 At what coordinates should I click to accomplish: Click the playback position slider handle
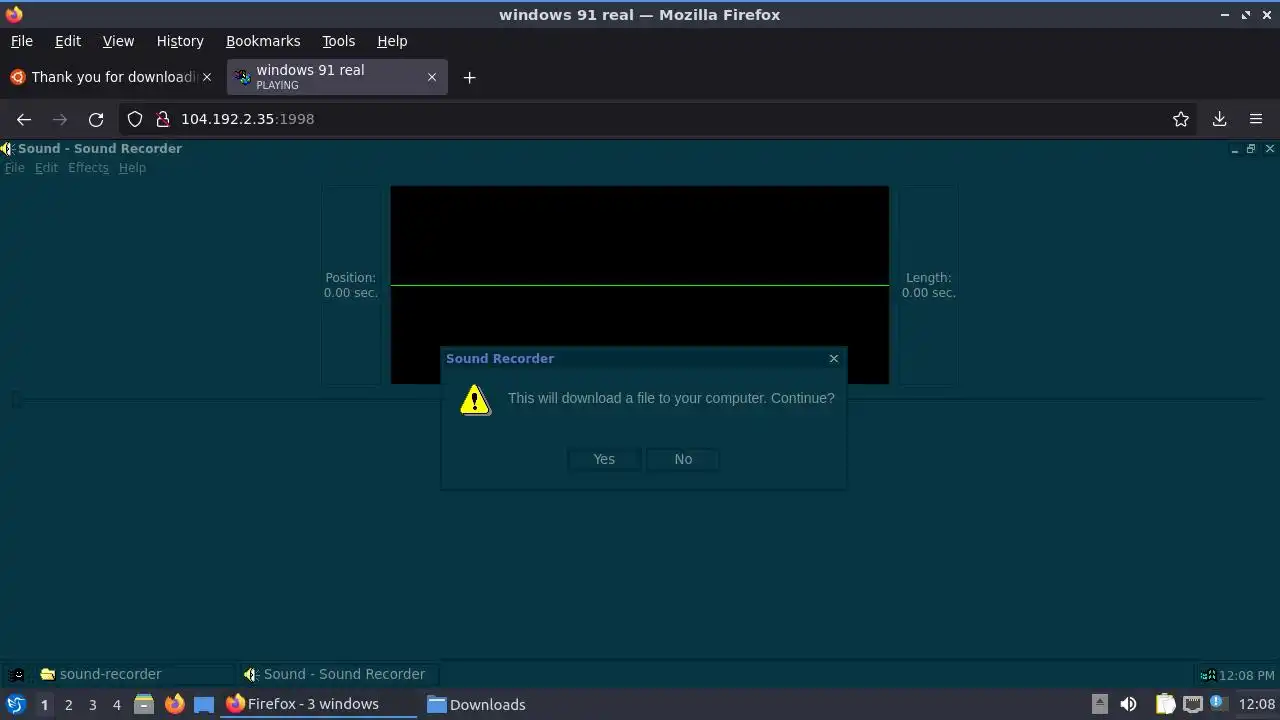(16, 400)
